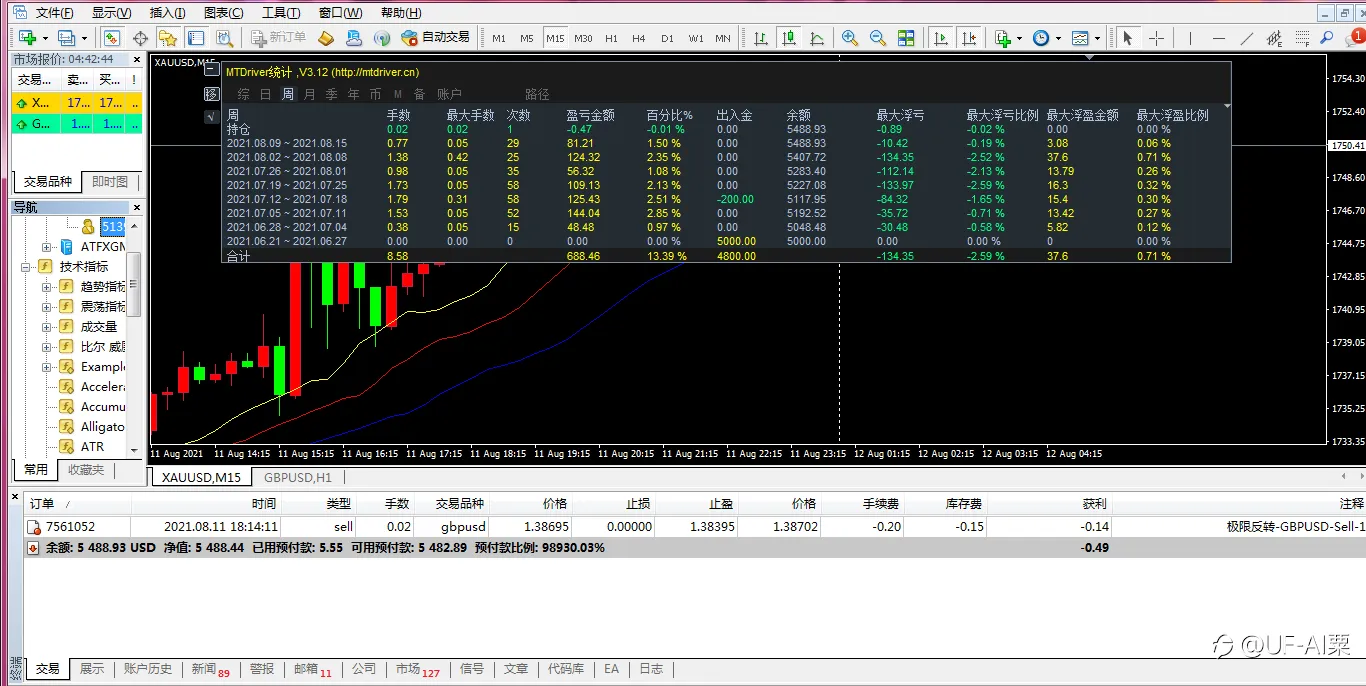Open the MetaEditor yellow book icon

tap(326, 38)
